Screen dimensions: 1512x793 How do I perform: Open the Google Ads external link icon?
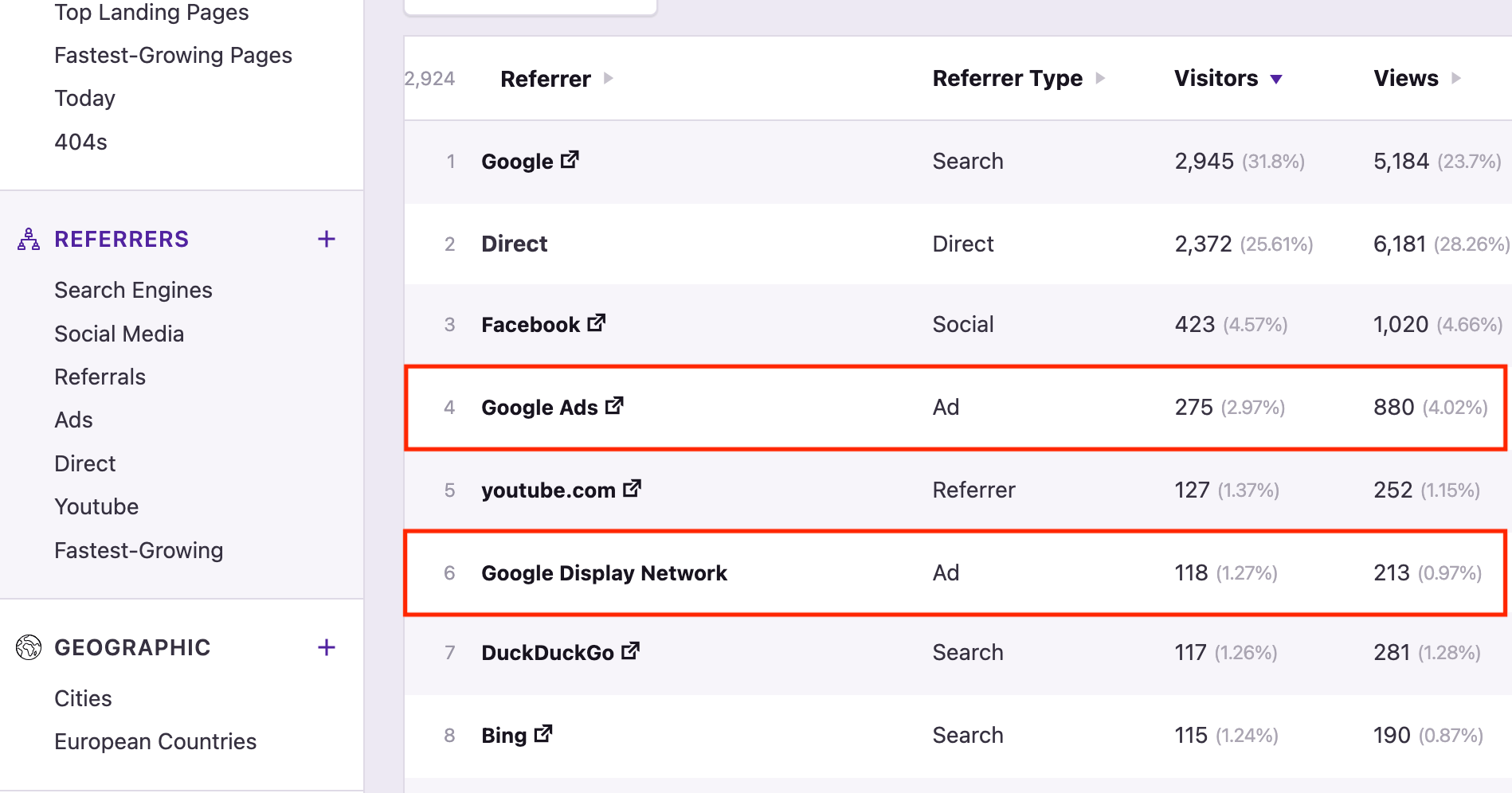pyautogui.click(x=613, y=405)
